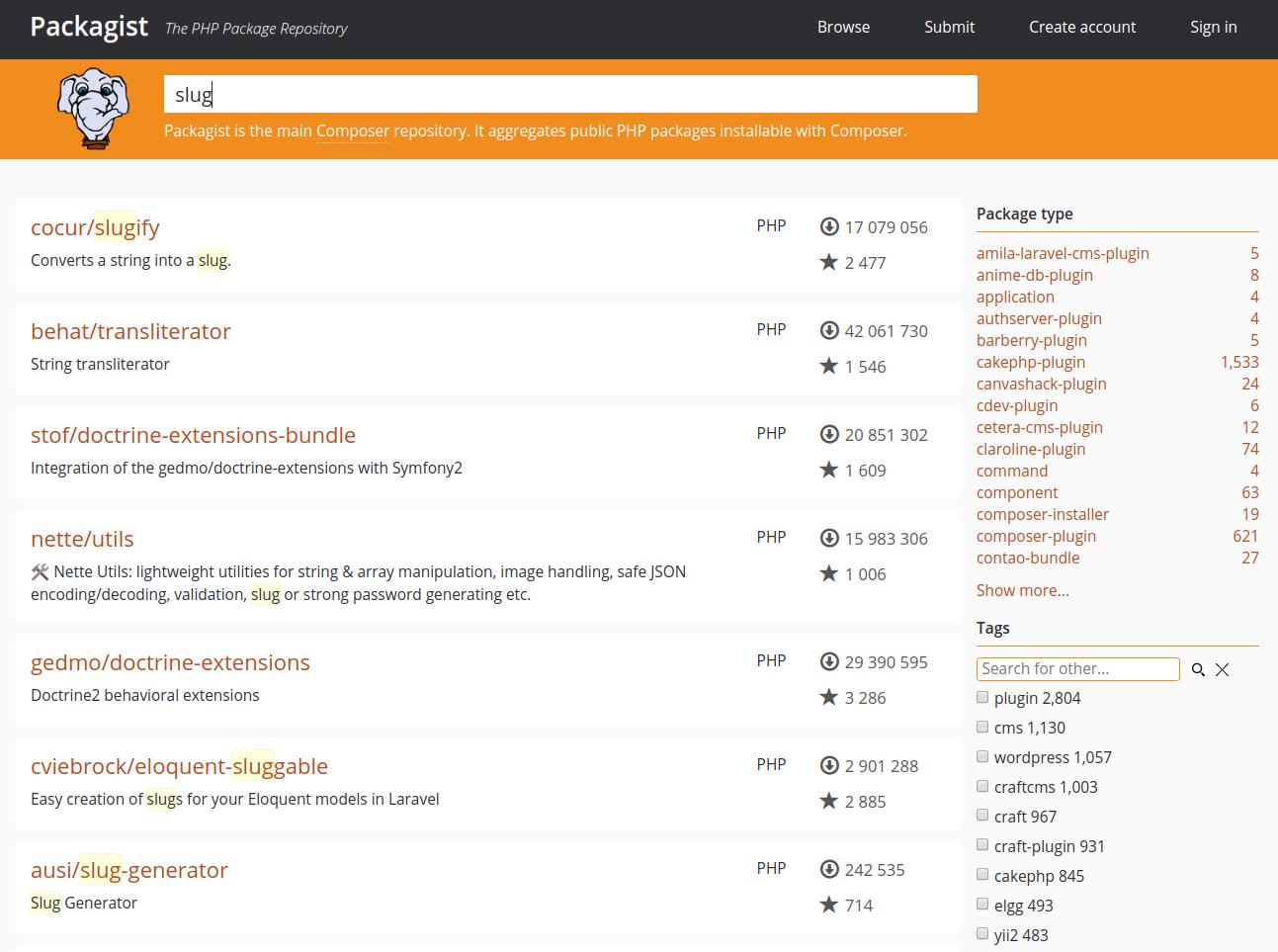Enable the plugin tag checkbox
The width and height of the screenshot is (1278, 952).
982,697
